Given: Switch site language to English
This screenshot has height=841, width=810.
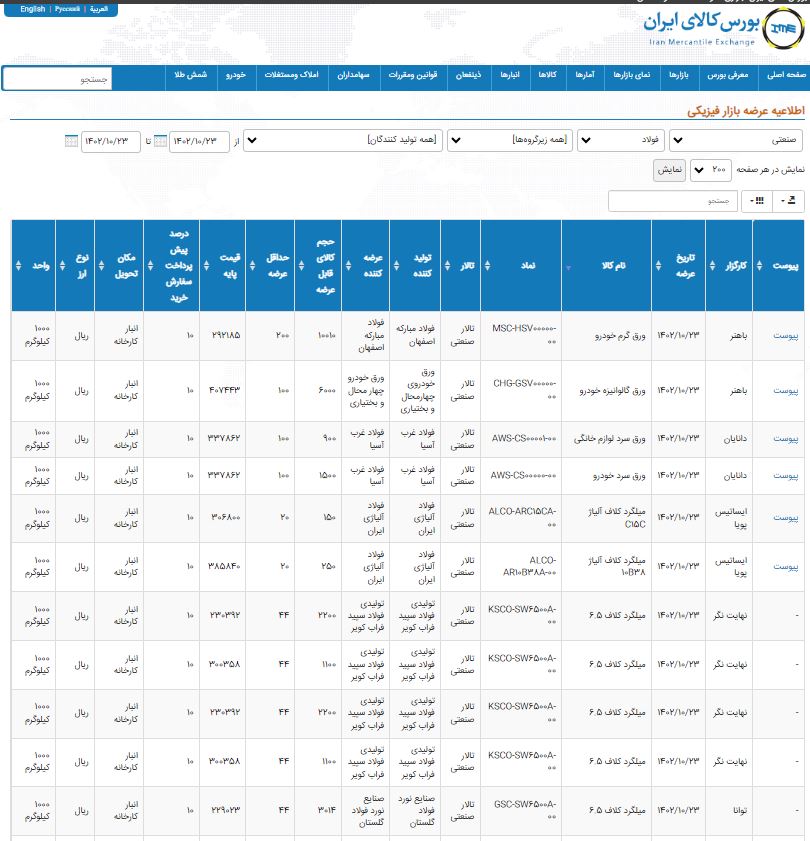Looking at the screenshot, I should tap(33, 9).
